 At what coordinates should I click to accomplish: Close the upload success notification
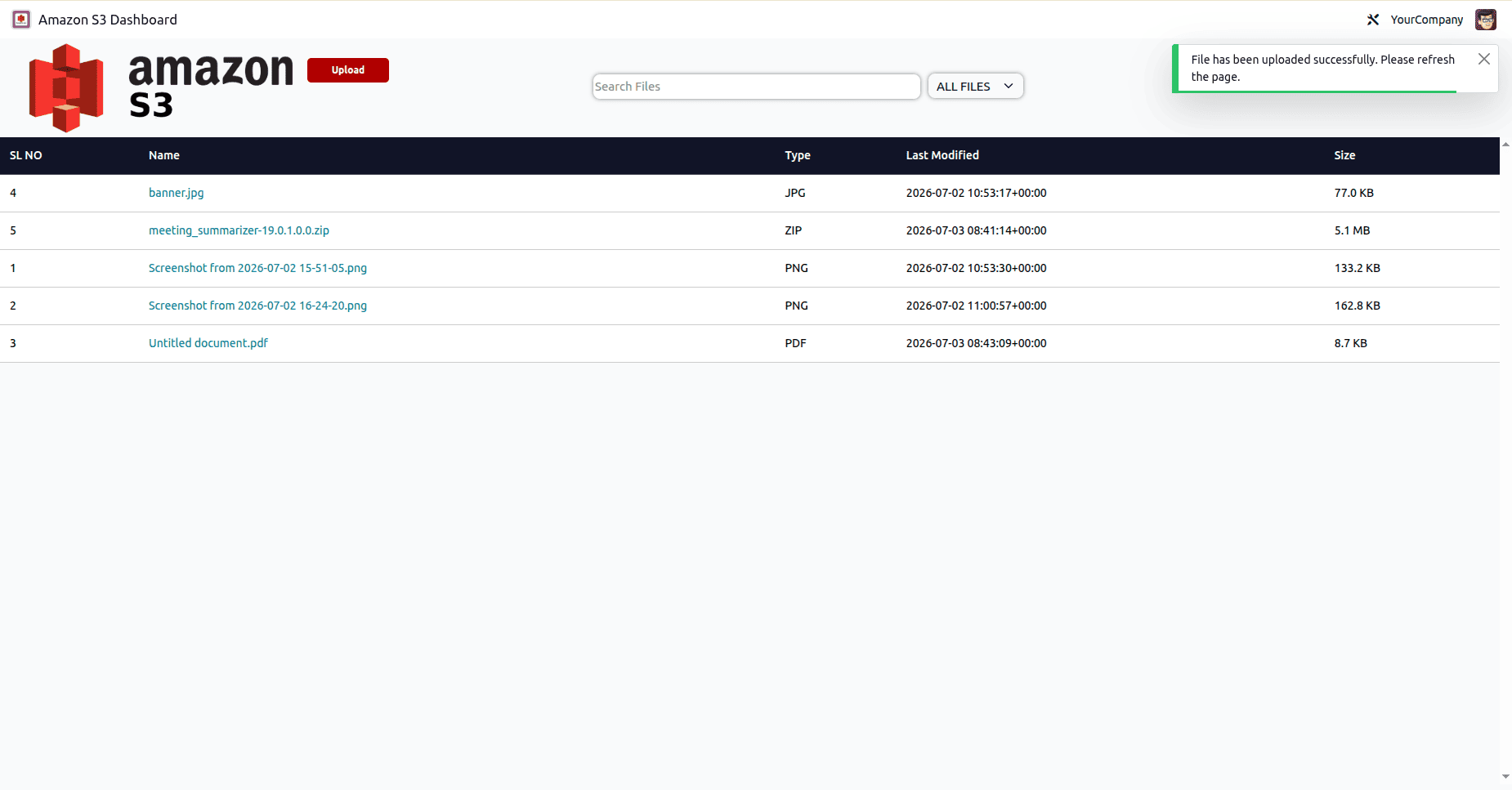1484,59
